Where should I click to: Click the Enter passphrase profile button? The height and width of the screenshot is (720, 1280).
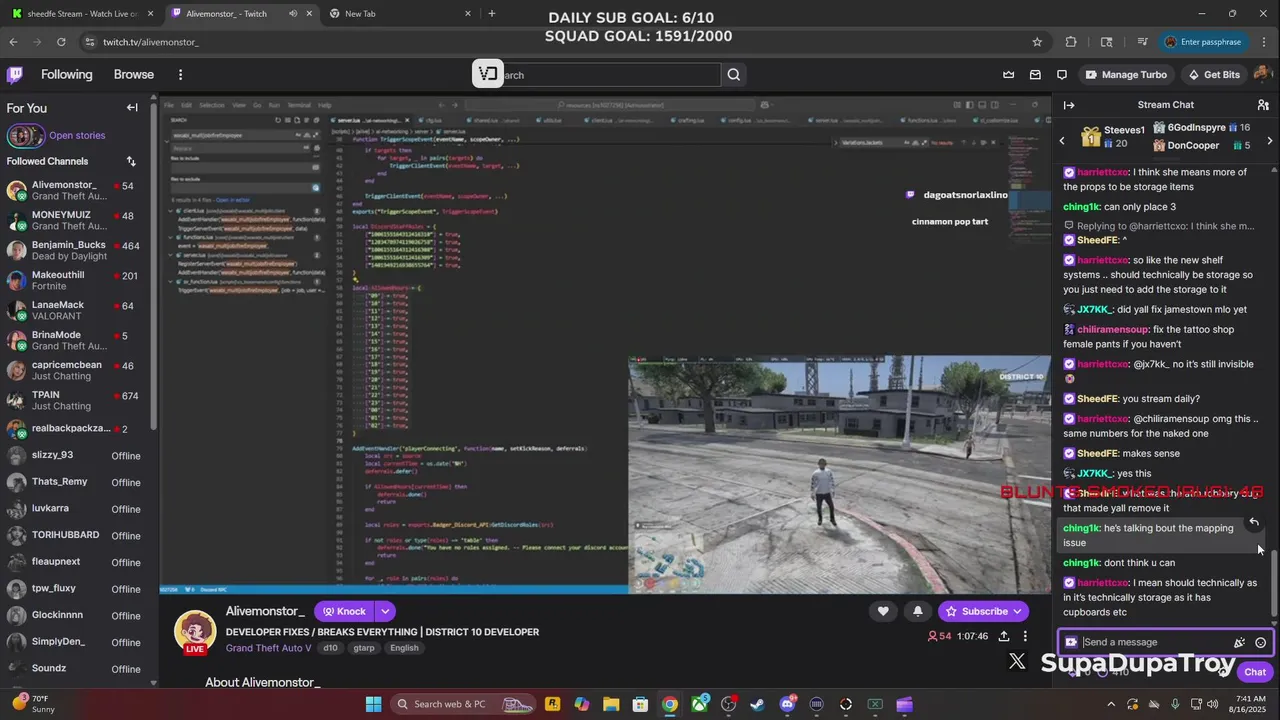(x=1204, y=42)
